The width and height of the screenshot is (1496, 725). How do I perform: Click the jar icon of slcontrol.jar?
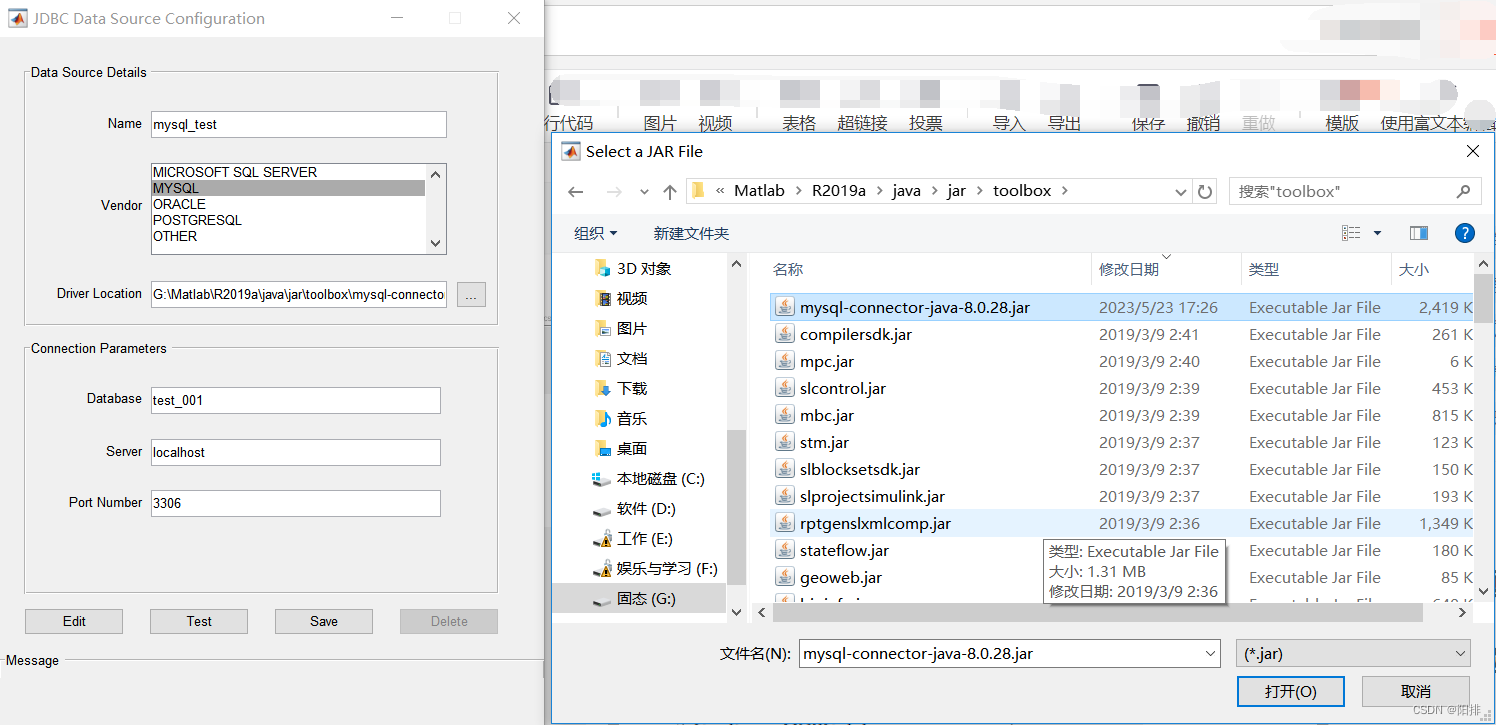785,389
